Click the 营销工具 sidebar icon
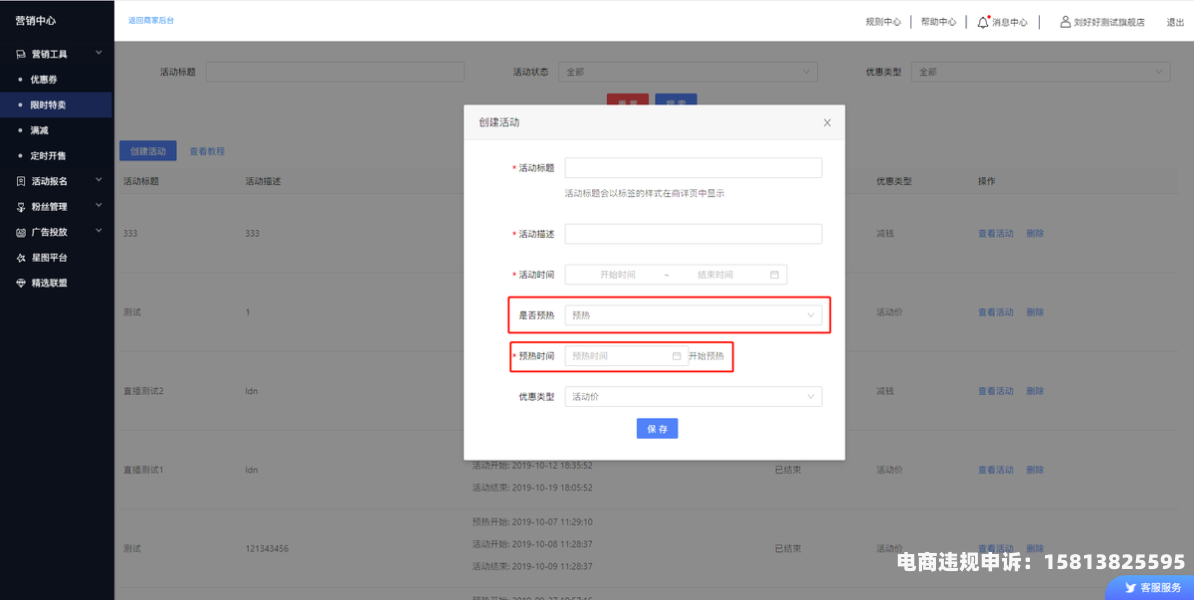The width and height of the screenshot is (1194, 600). pos(21,54)
